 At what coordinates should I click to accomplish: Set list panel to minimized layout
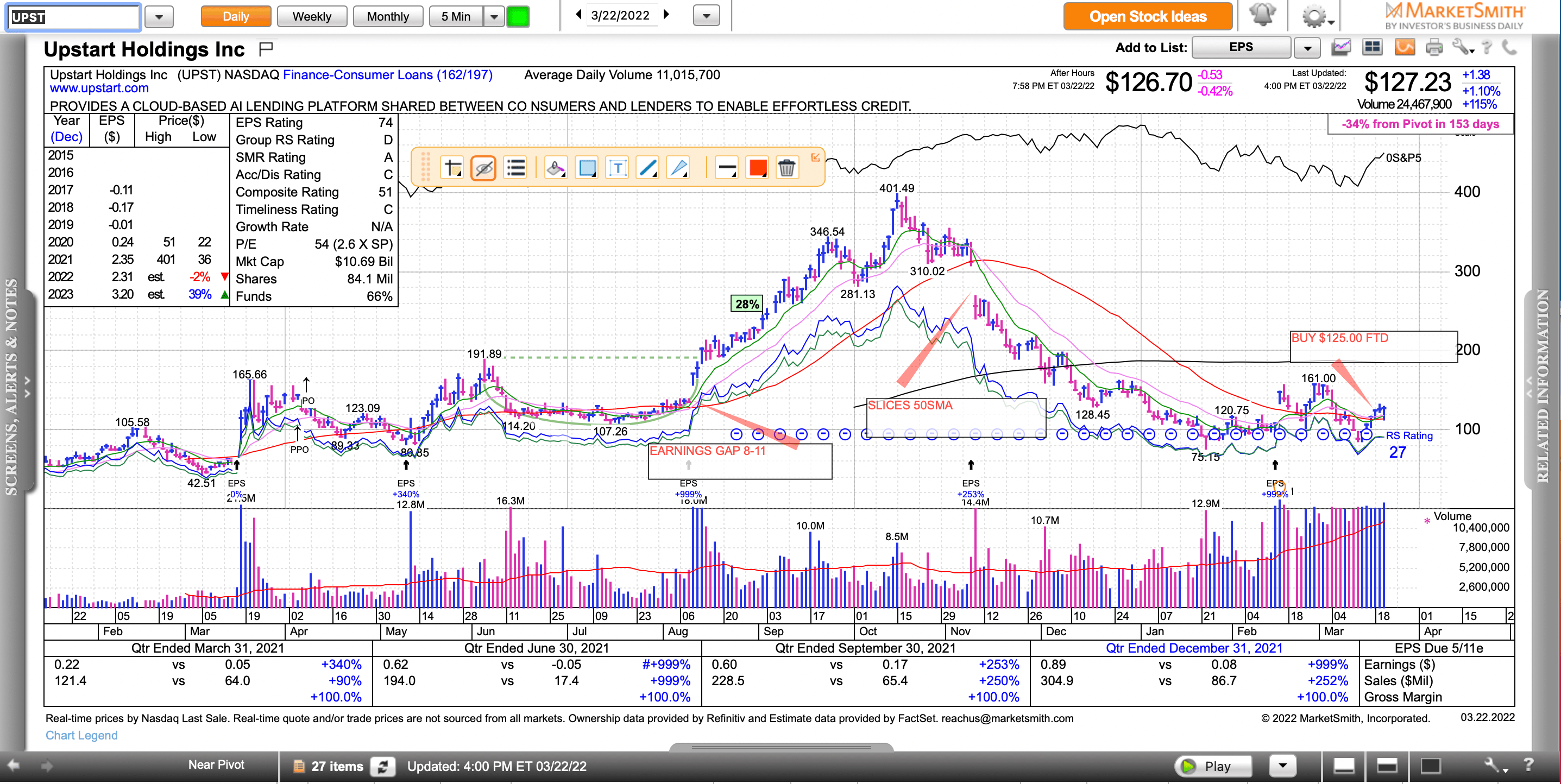[x=1343, y=766]
